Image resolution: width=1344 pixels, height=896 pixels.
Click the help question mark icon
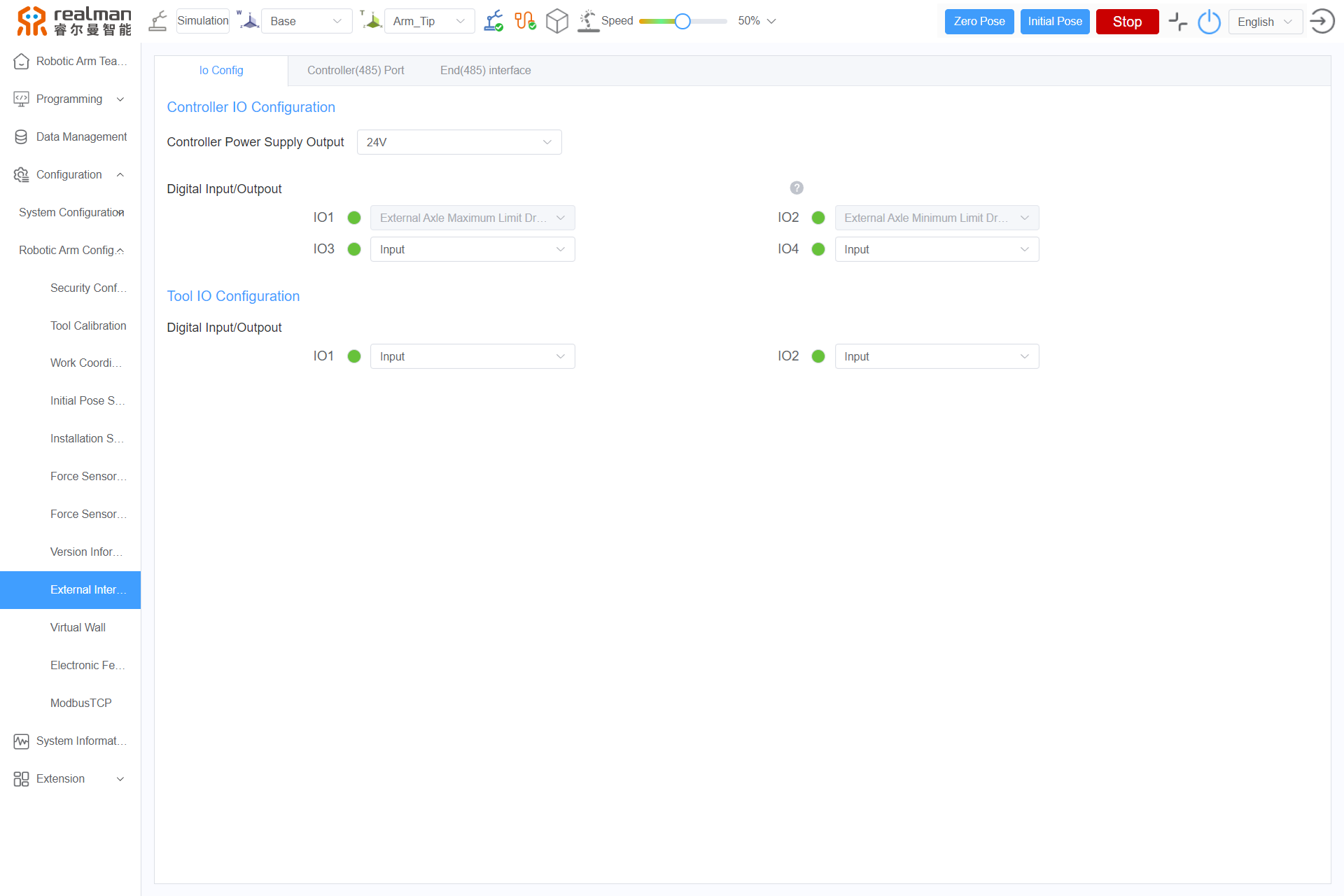click(x=797, y=188)
